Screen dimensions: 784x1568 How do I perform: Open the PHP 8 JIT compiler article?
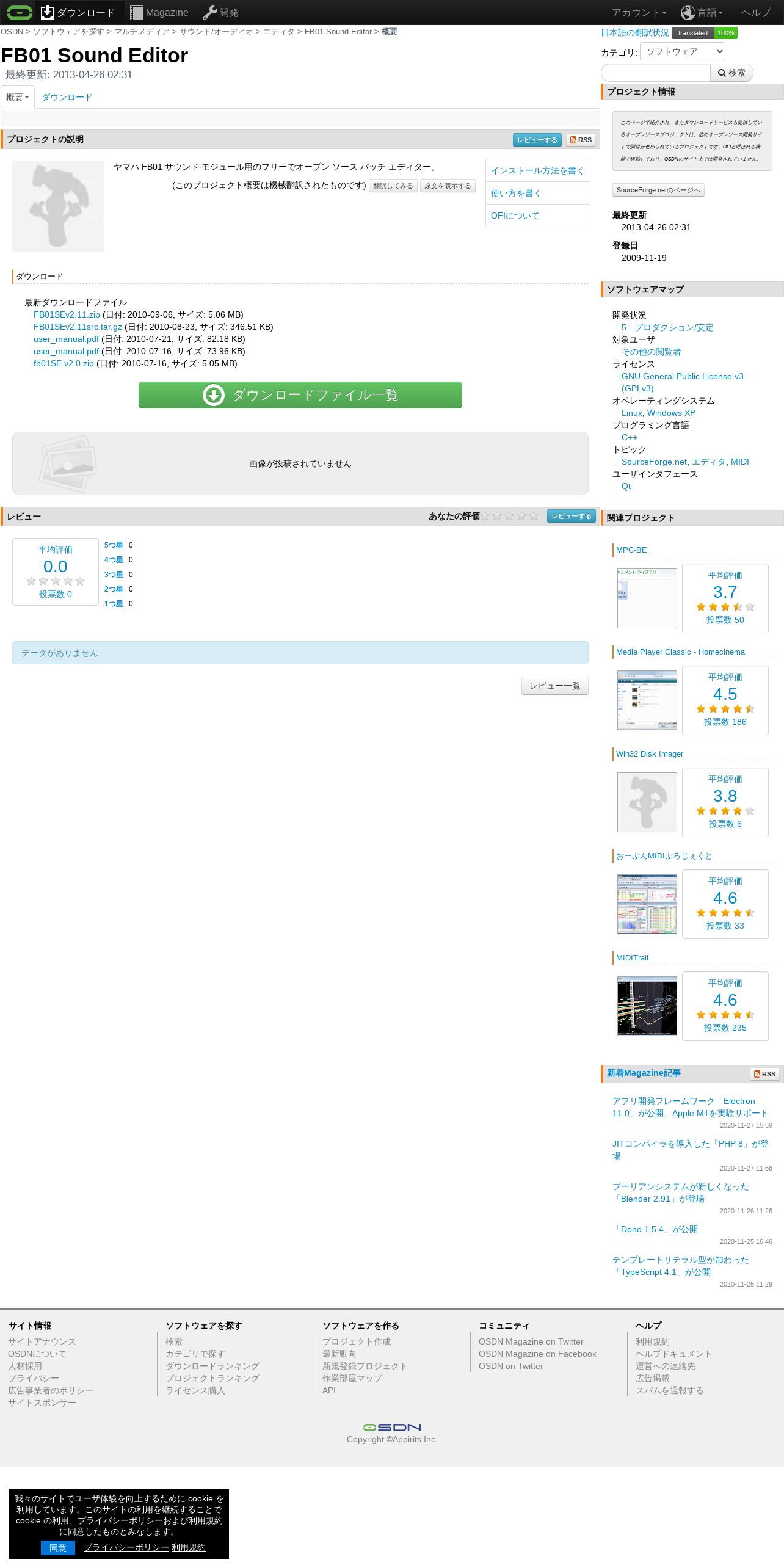pos(691,1150)
